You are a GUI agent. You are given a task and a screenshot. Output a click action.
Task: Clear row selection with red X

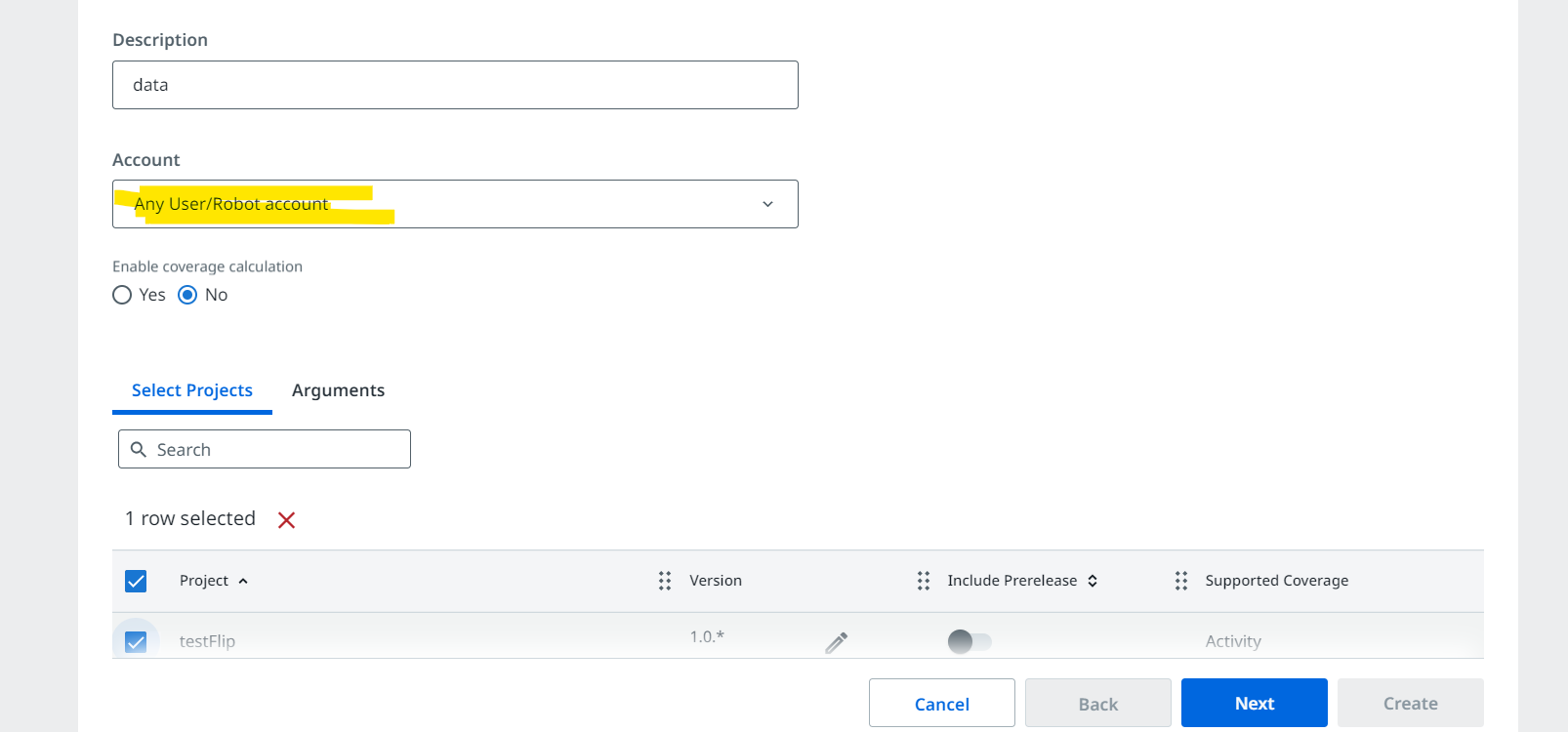(x=286, y=520)
